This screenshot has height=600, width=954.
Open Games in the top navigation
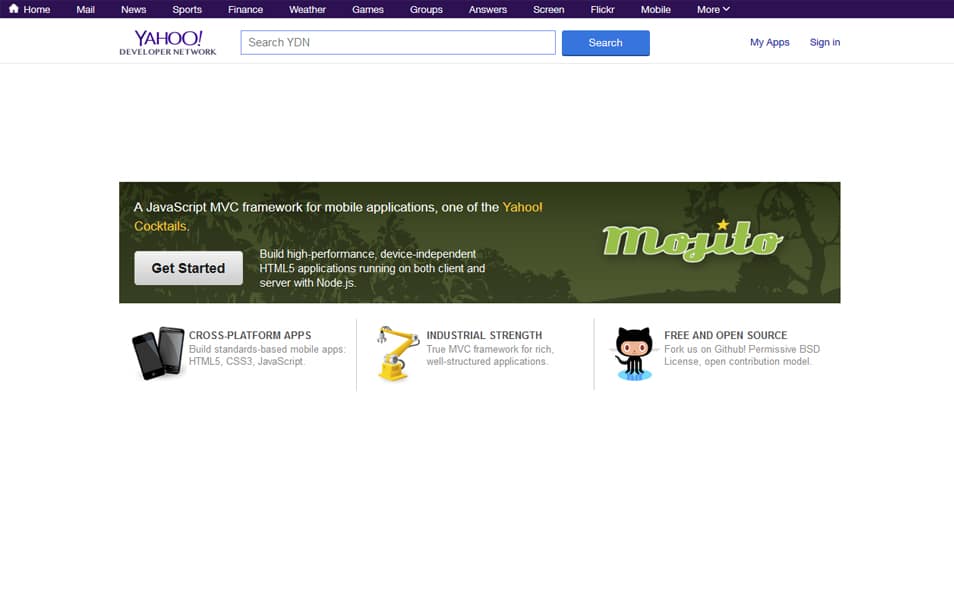click(x=367, y=9)
